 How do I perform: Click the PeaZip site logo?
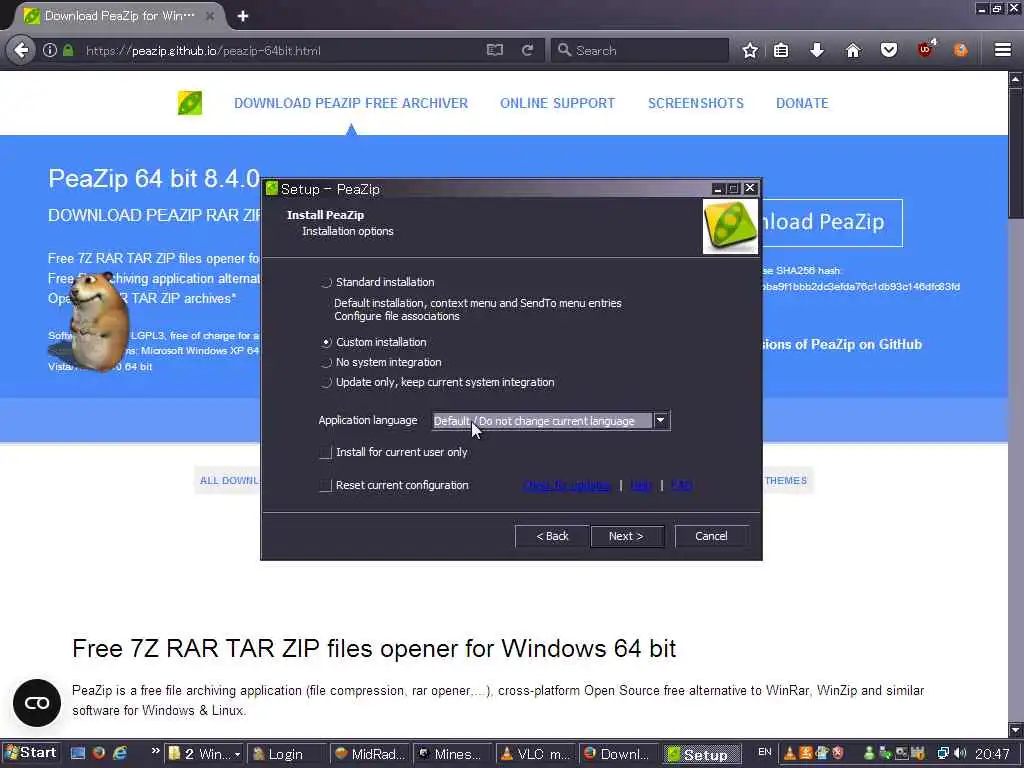[x=190, y=103]
